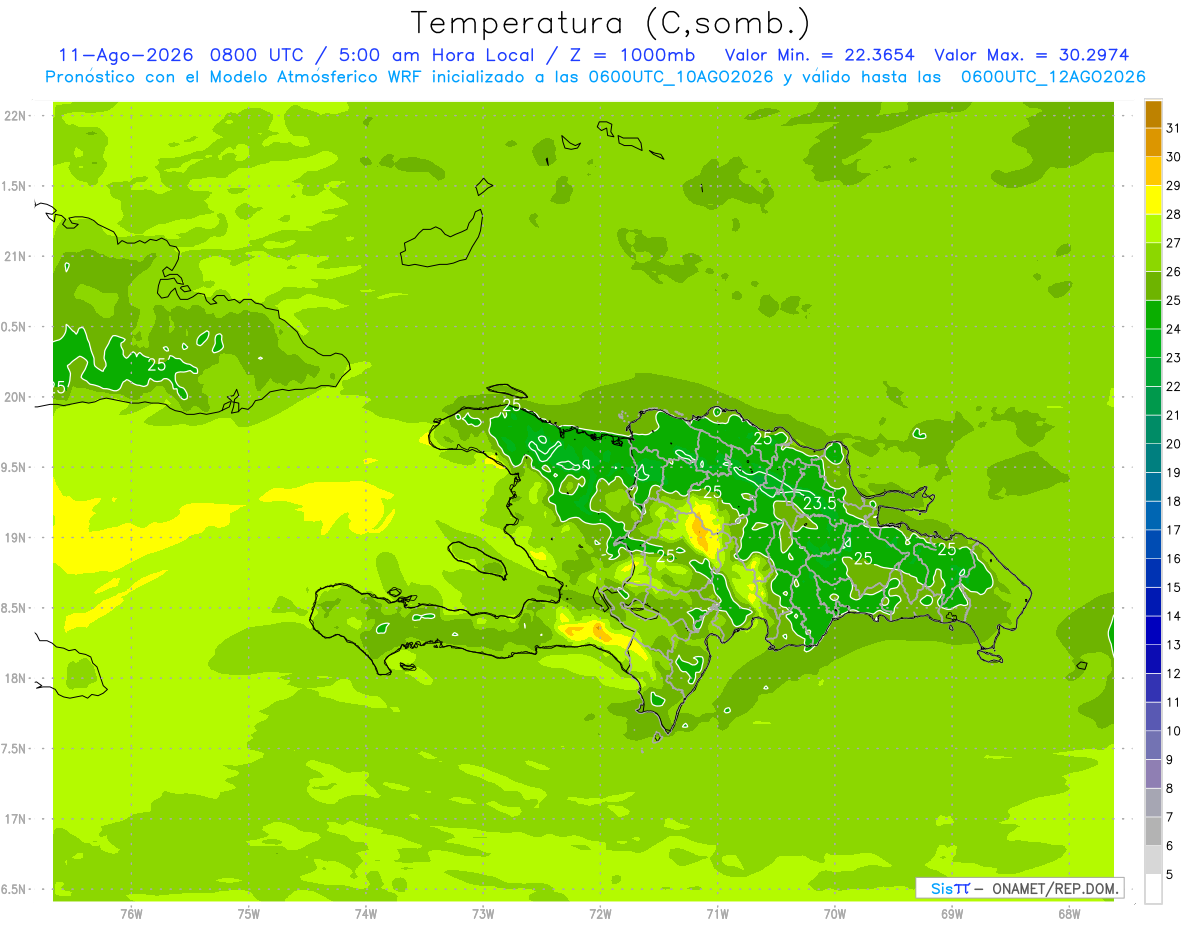Image resolution: width=1200 pixels, height=927 pixels.
Task: Click the "19N" latitude label
Action: 15,537
